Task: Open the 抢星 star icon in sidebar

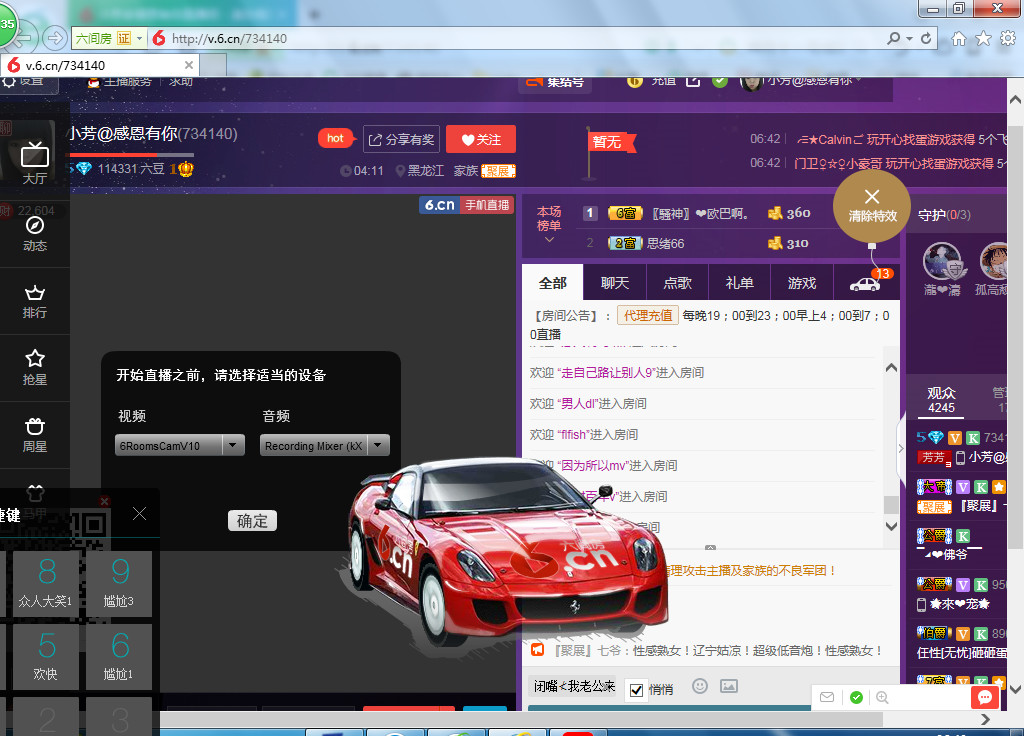Action: 35,368
